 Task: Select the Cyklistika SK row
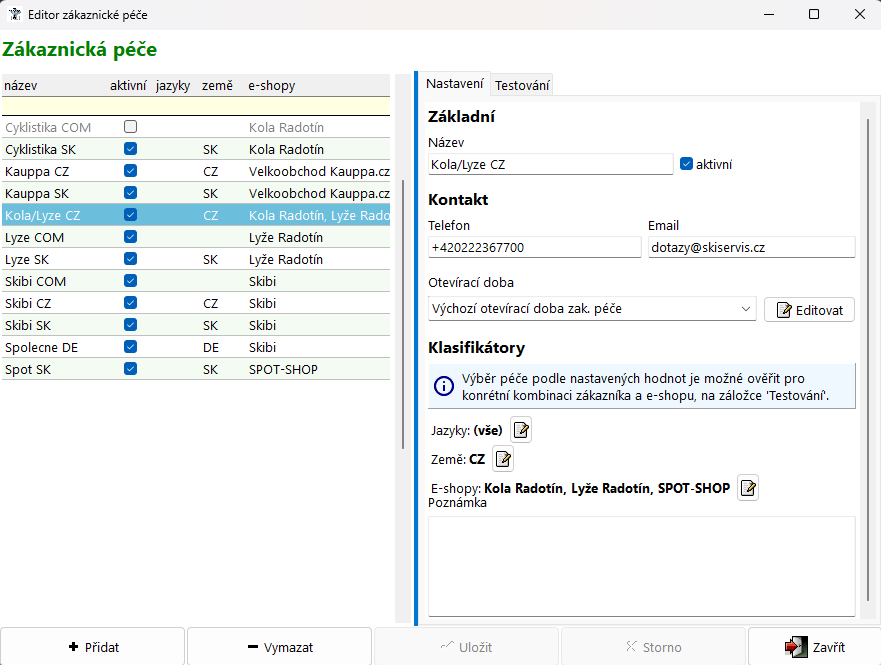coord(196,149)
